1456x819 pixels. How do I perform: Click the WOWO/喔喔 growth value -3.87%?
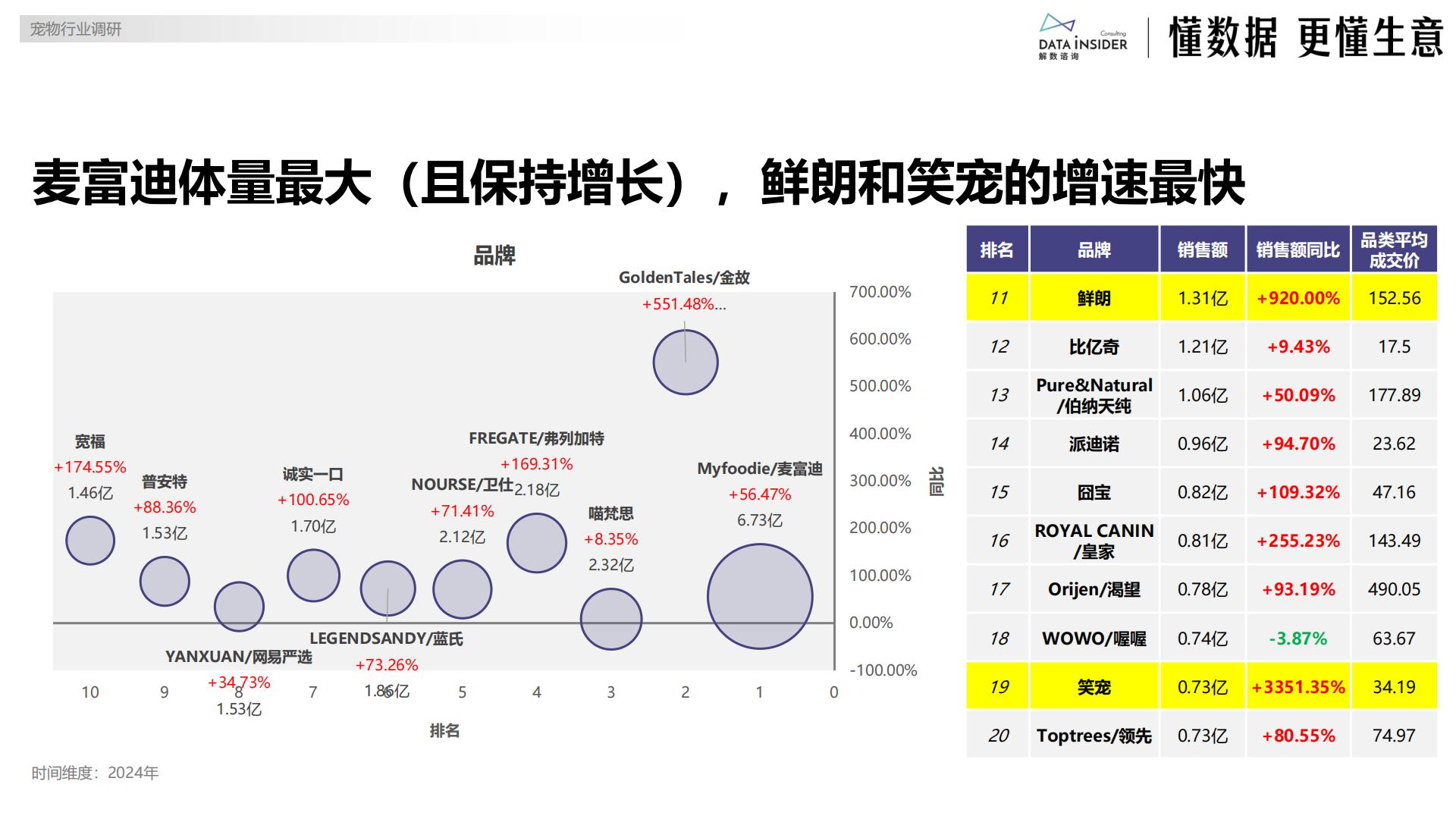[1297, 639]
